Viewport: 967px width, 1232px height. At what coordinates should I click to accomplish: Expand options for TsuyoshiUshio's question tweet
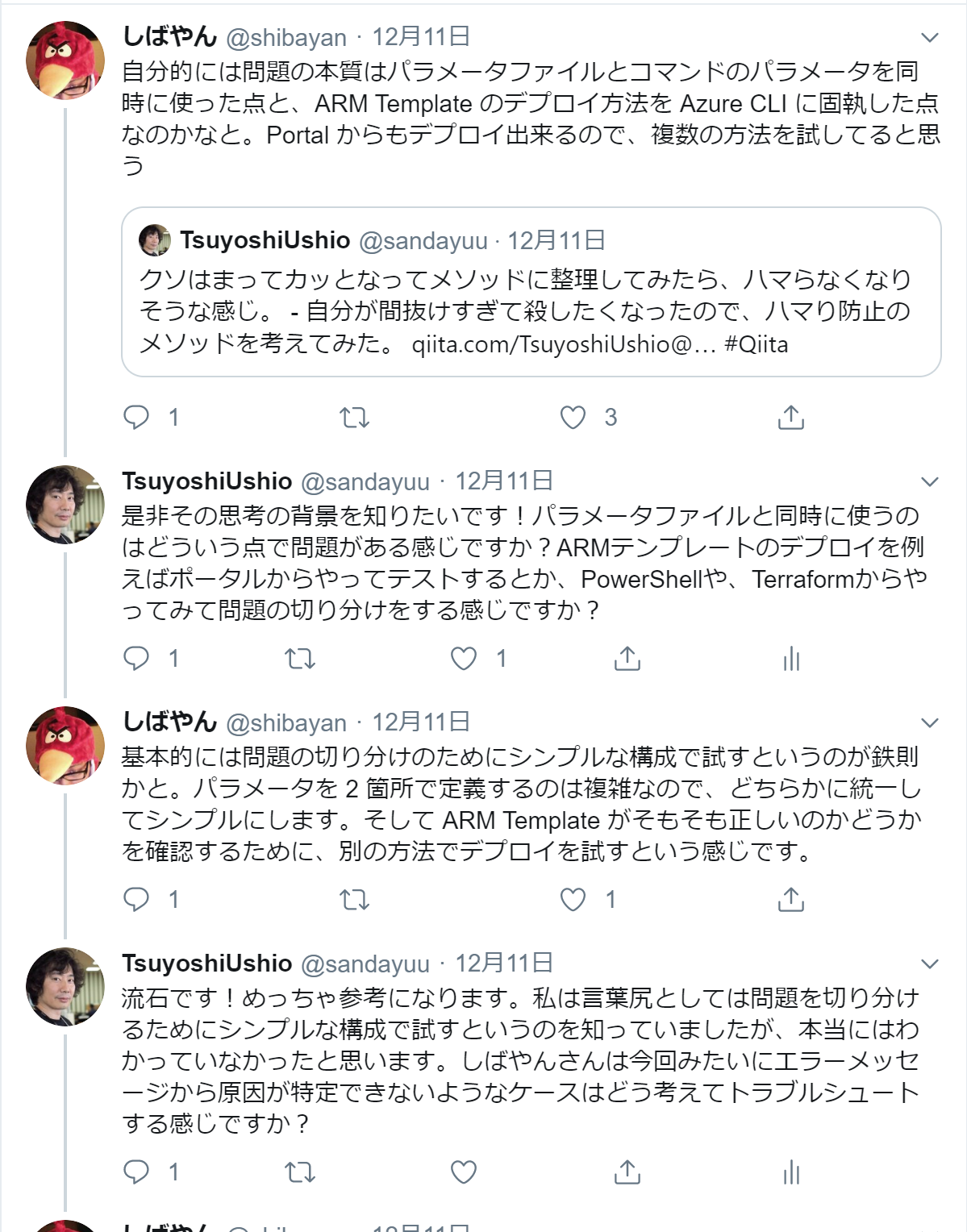pos(928,480)
